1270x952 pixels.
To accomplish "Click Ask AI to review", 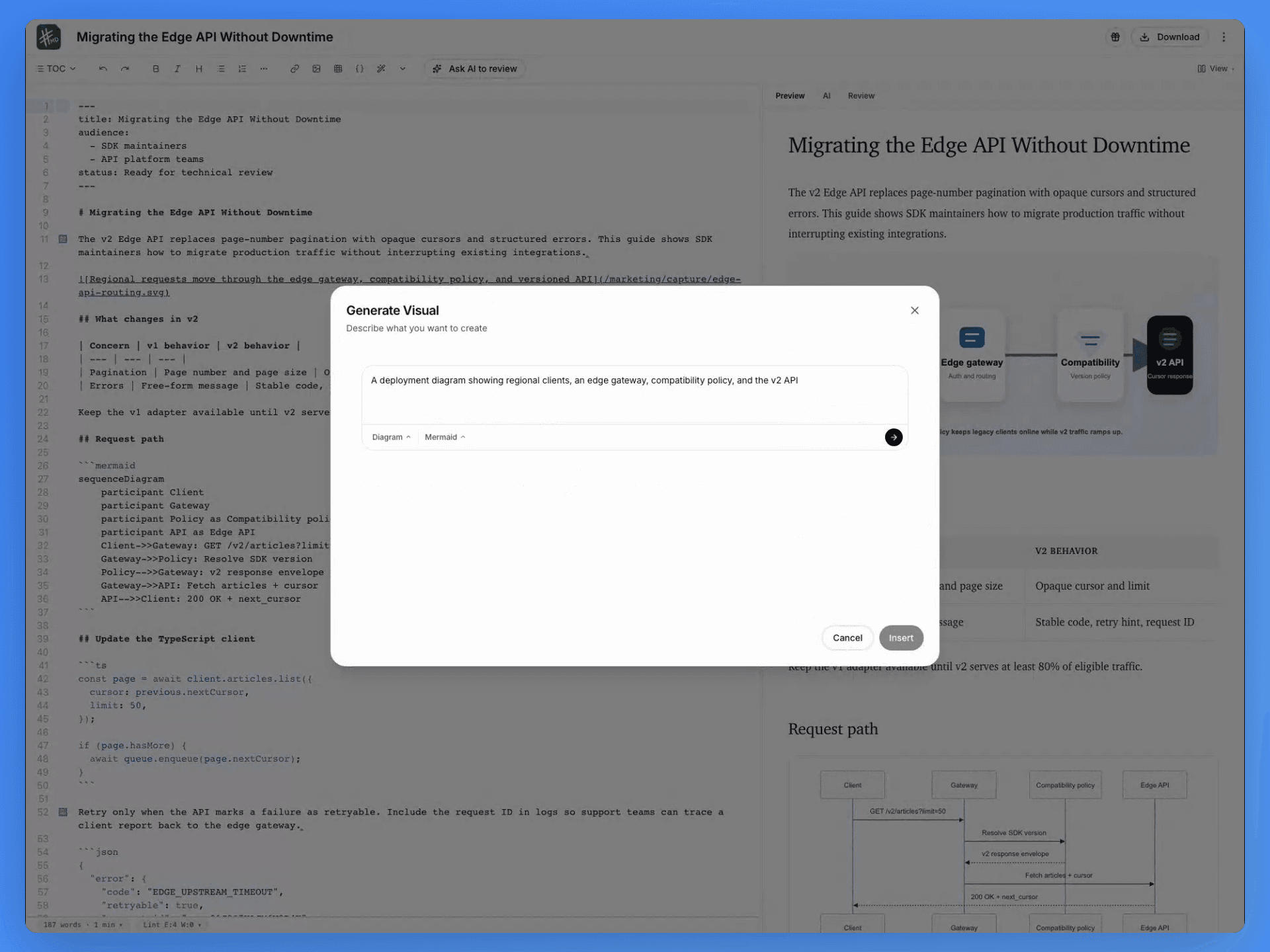I will pos(475,69).
